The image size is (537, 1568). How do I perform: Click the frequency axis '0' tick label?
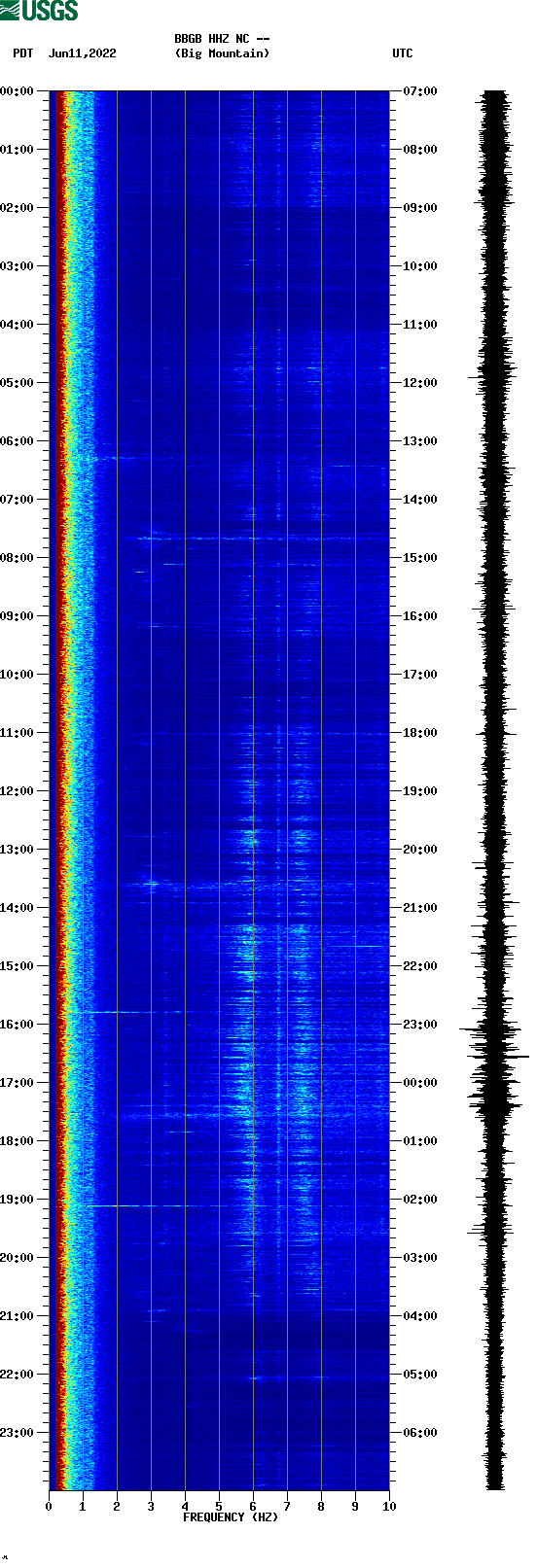49,1507
